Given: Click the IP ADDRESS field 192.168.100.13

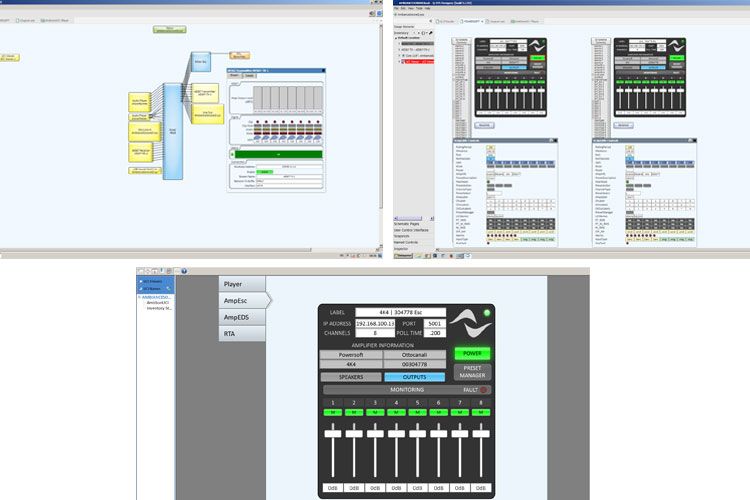Looking at the screenshot, I should tap(375, 323).
